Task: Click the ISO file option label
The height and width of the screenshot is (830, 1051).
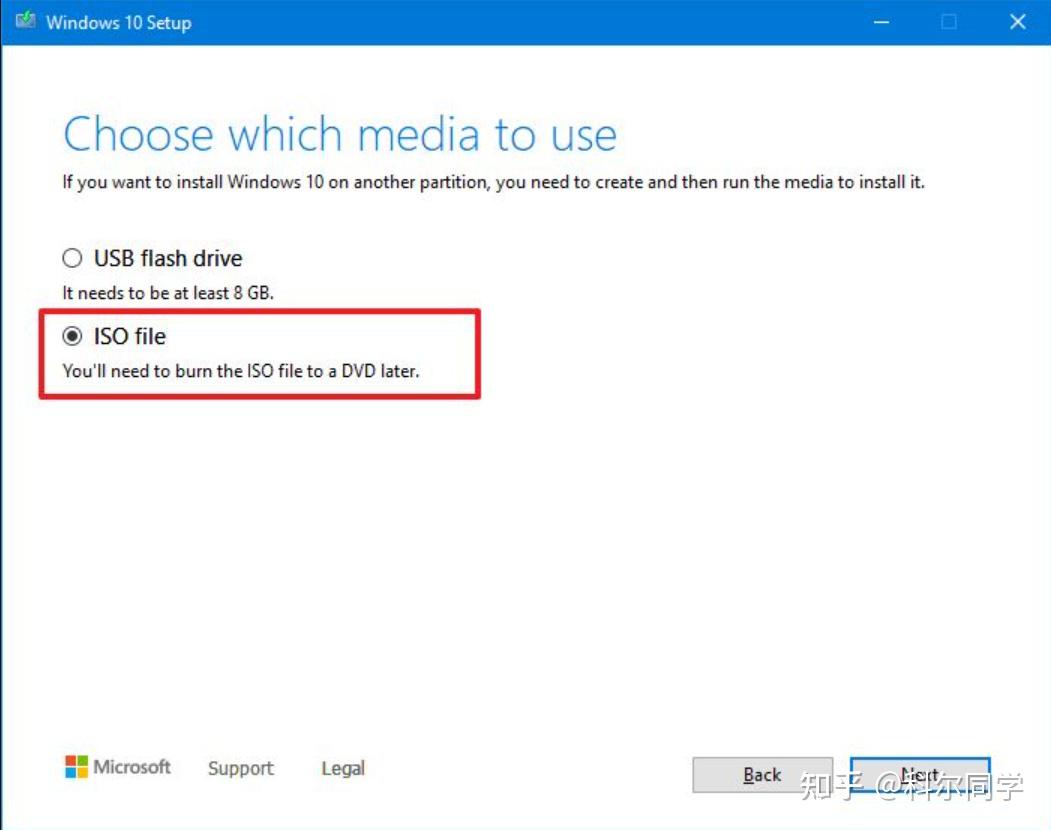Action: [x=129, y=337]
